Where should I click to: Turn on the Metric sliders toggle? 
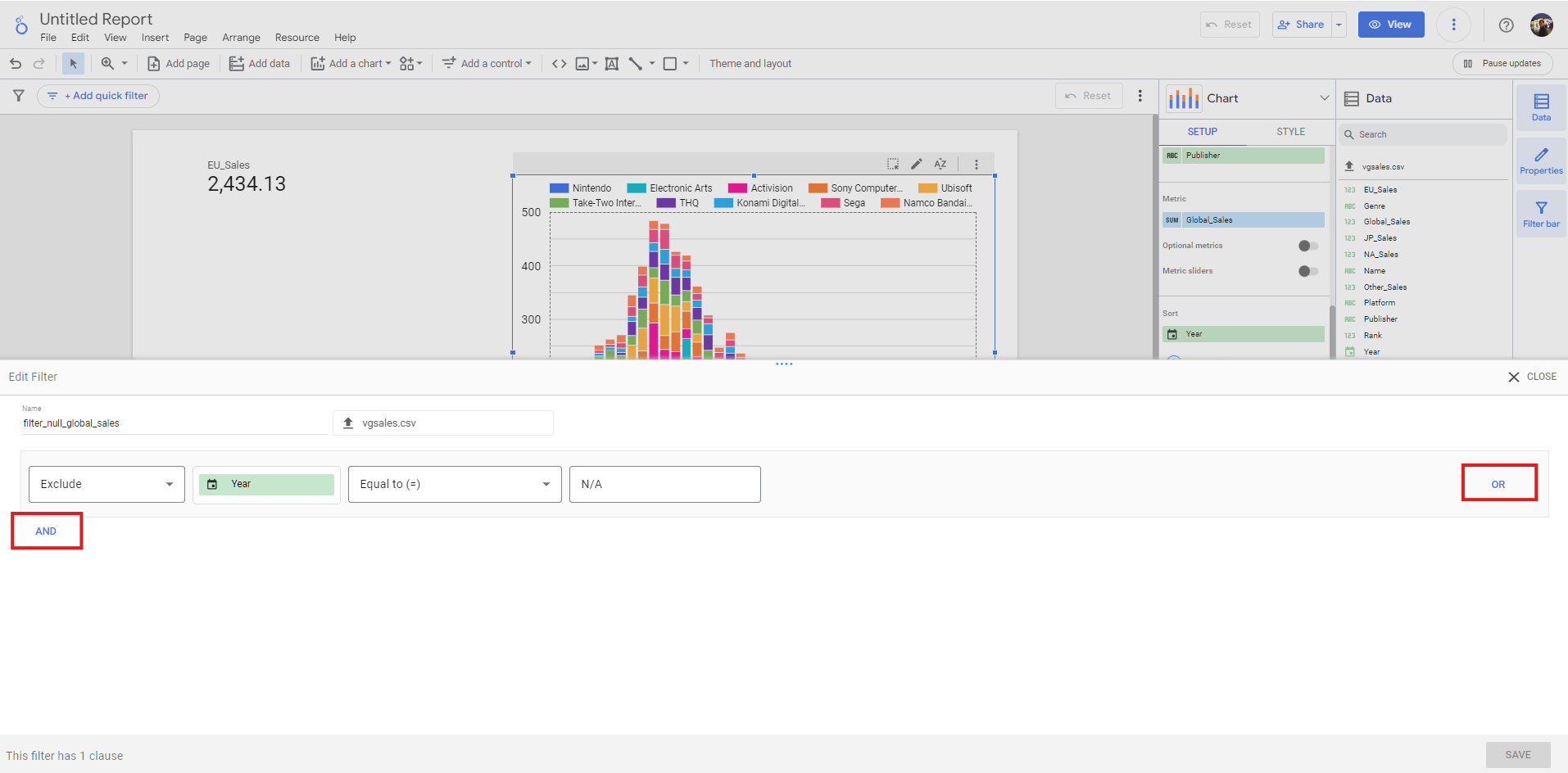1307,271
